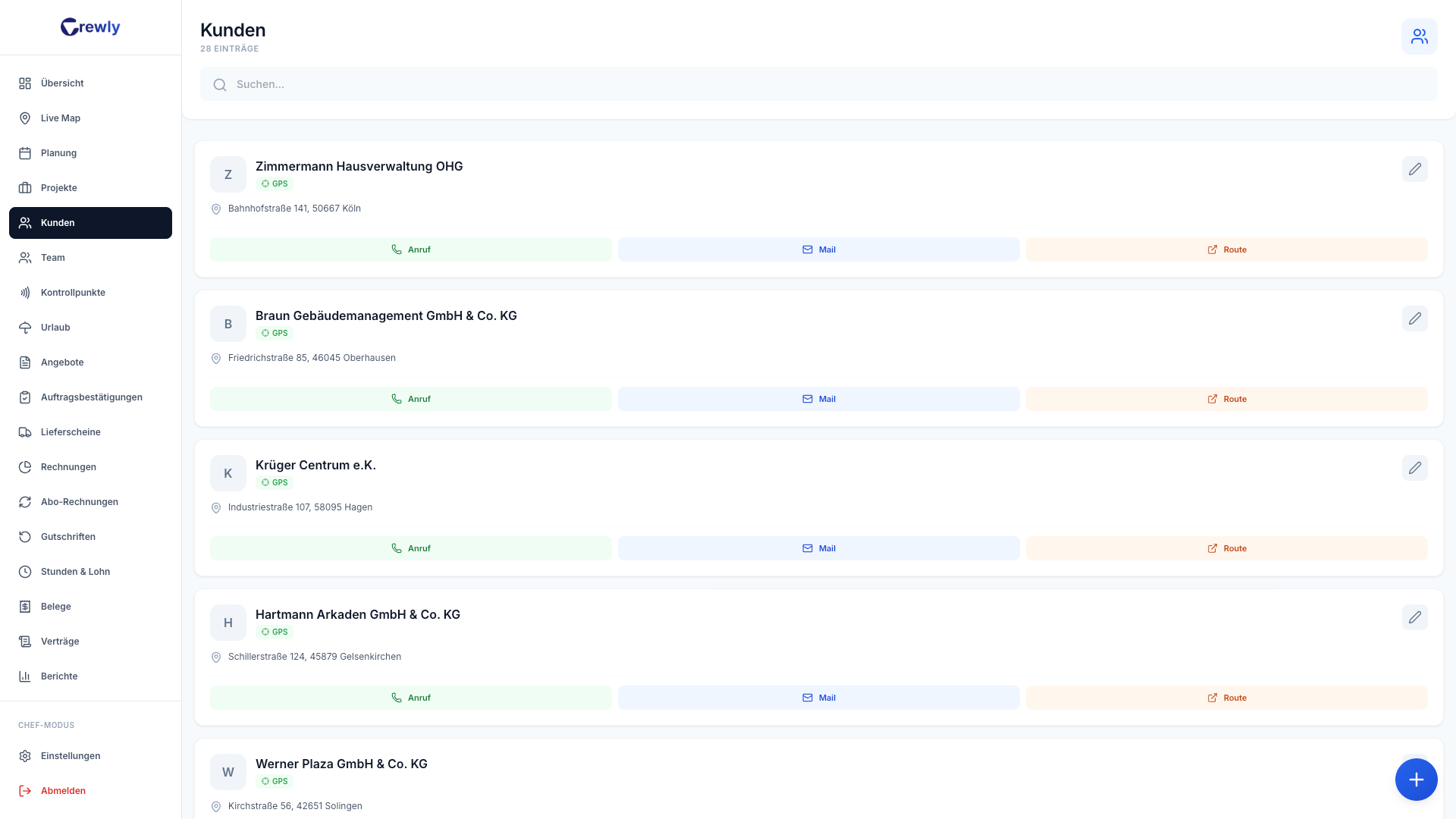
Task: Open the users icon button at top right
Action: pos(1419,36)
